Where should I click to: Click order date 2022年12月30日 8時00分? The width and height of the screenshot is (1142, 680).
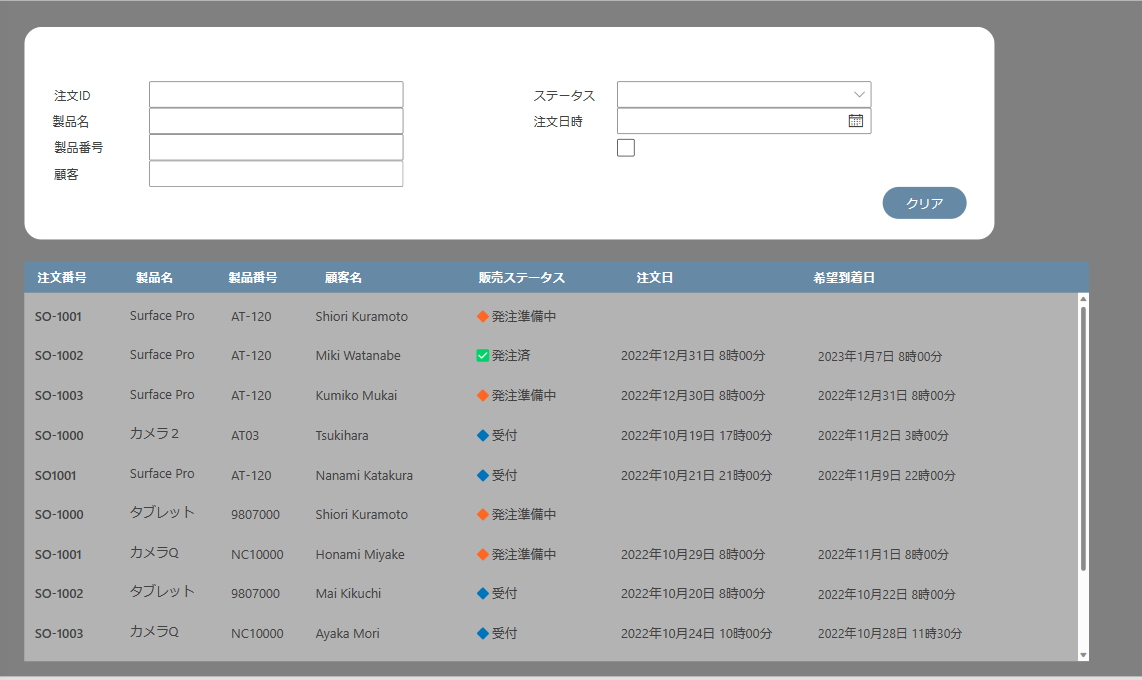693,395
